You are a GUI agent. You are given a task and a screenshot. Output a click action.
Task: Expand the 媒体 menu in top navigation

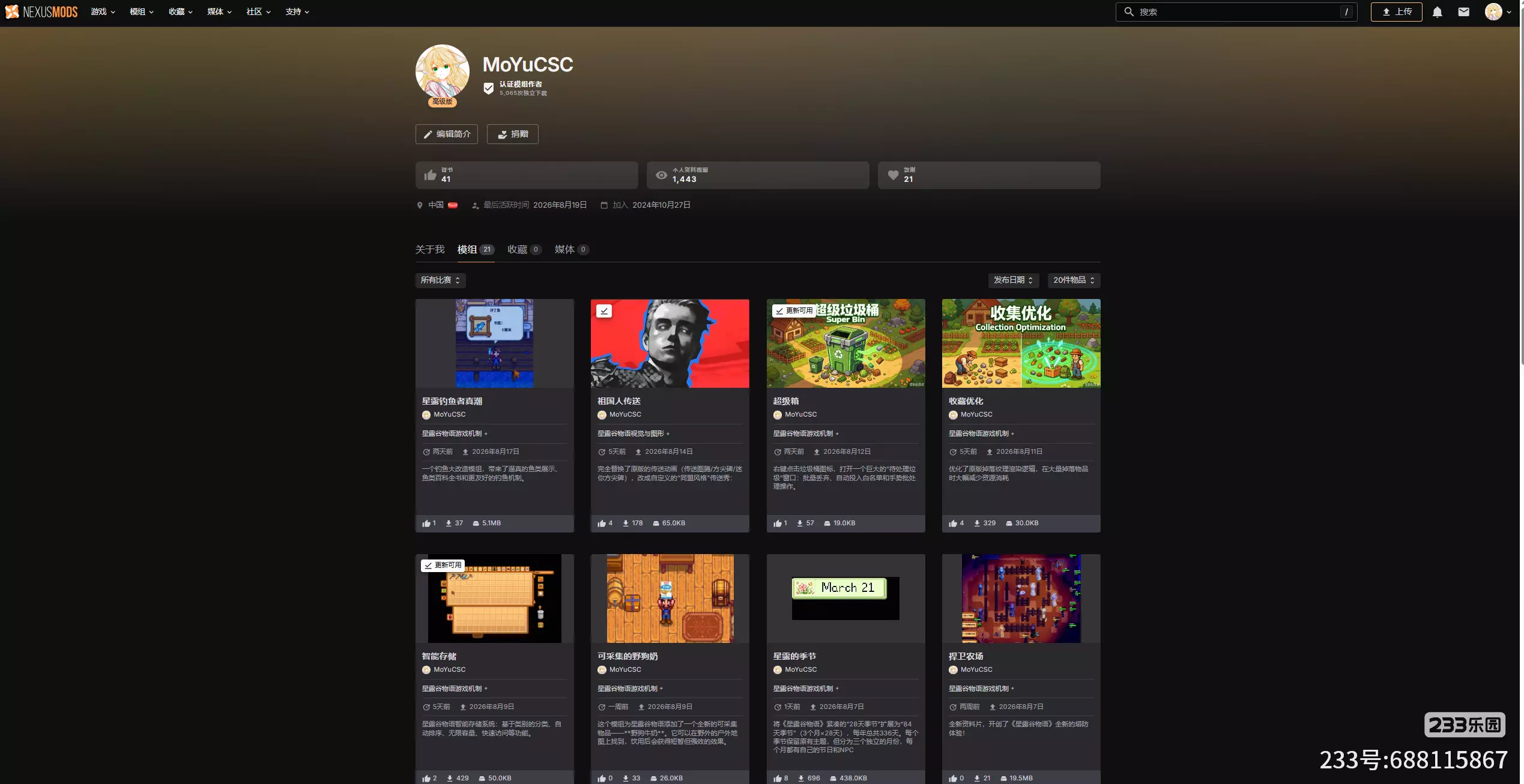pos(219,12)
